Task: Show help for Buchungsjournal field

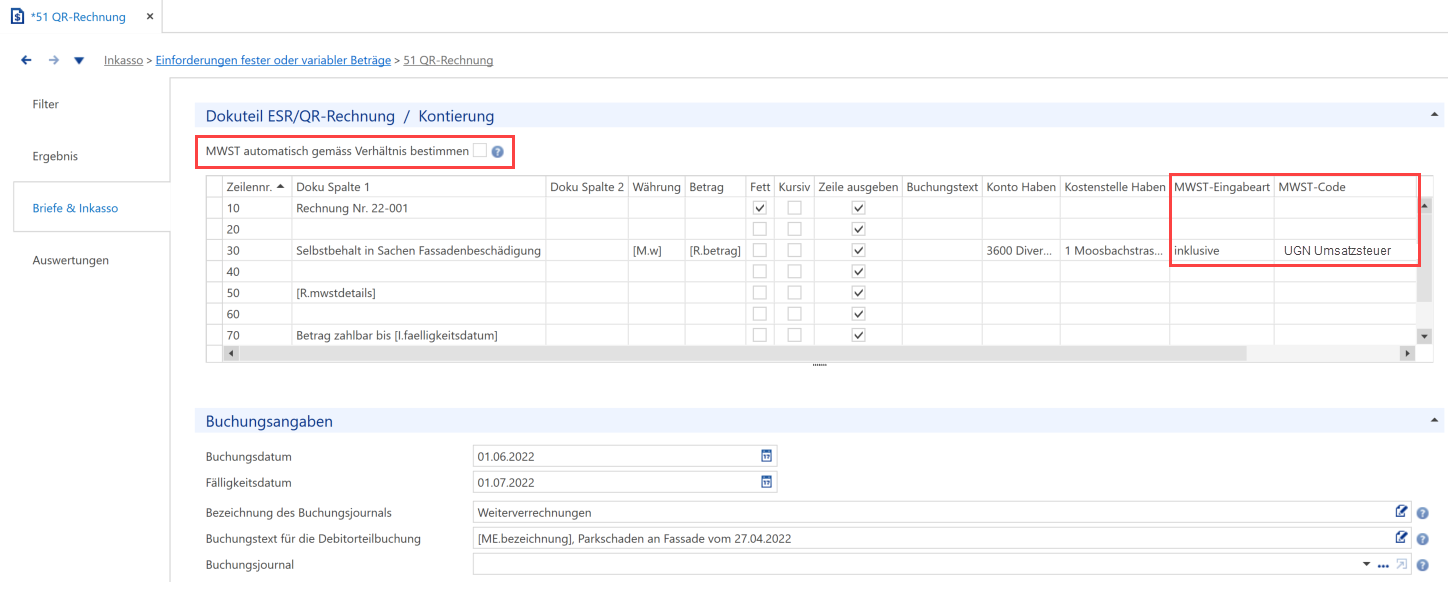Action: point(1423,565)
